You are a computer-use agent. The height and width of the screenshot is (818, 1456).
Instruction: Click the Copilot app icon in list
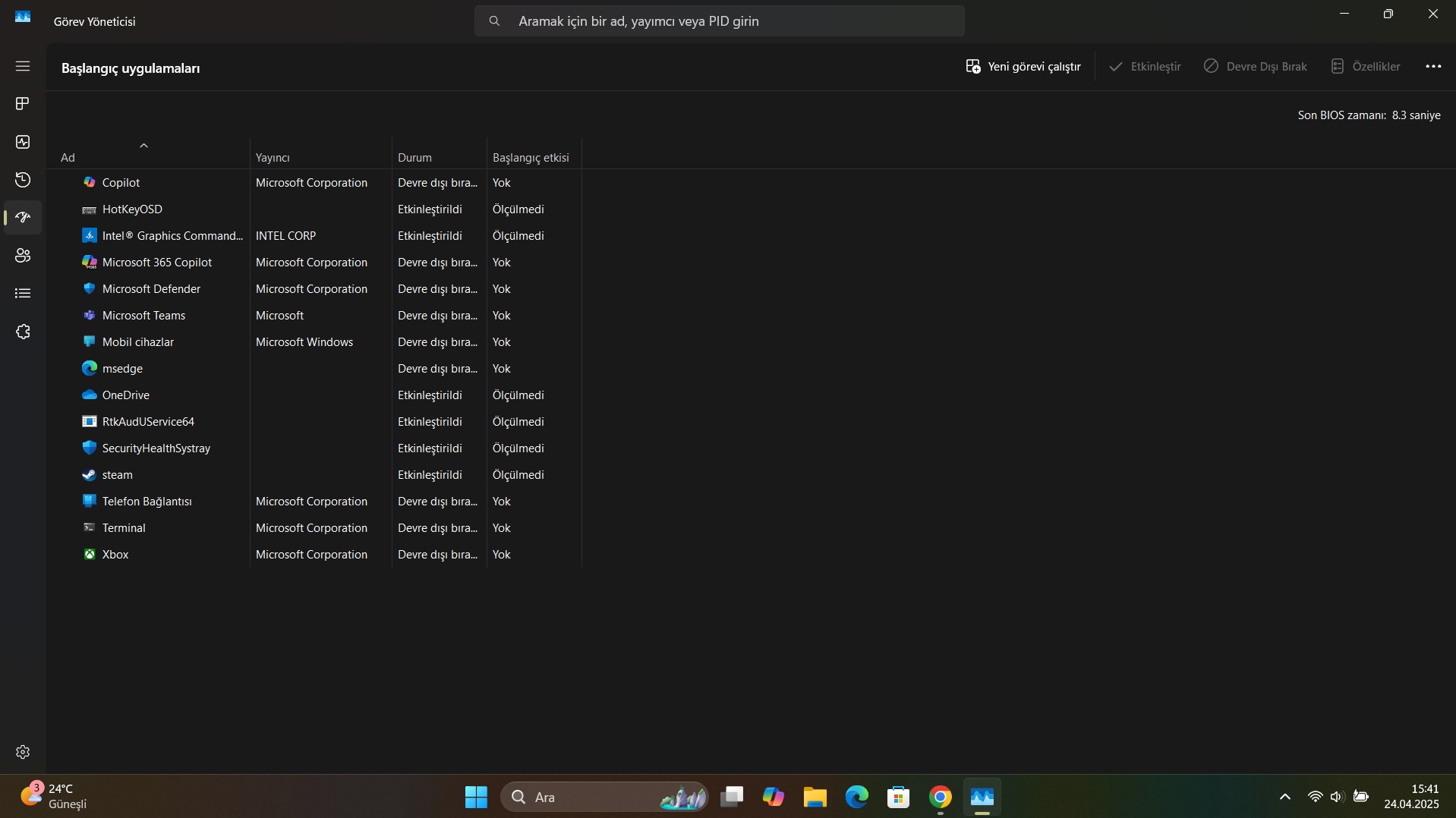pos(90,182)
